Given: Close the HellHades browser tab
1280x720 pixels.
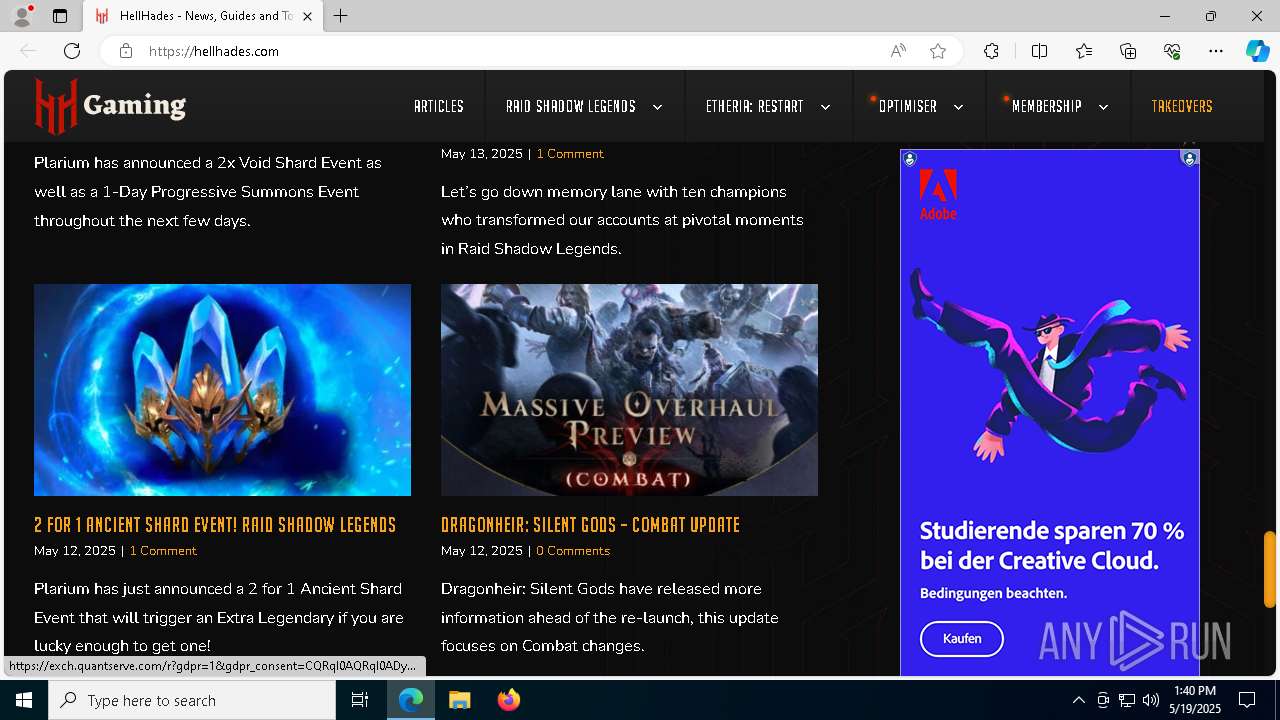Looking at the screenshot, I should point(308,16).
